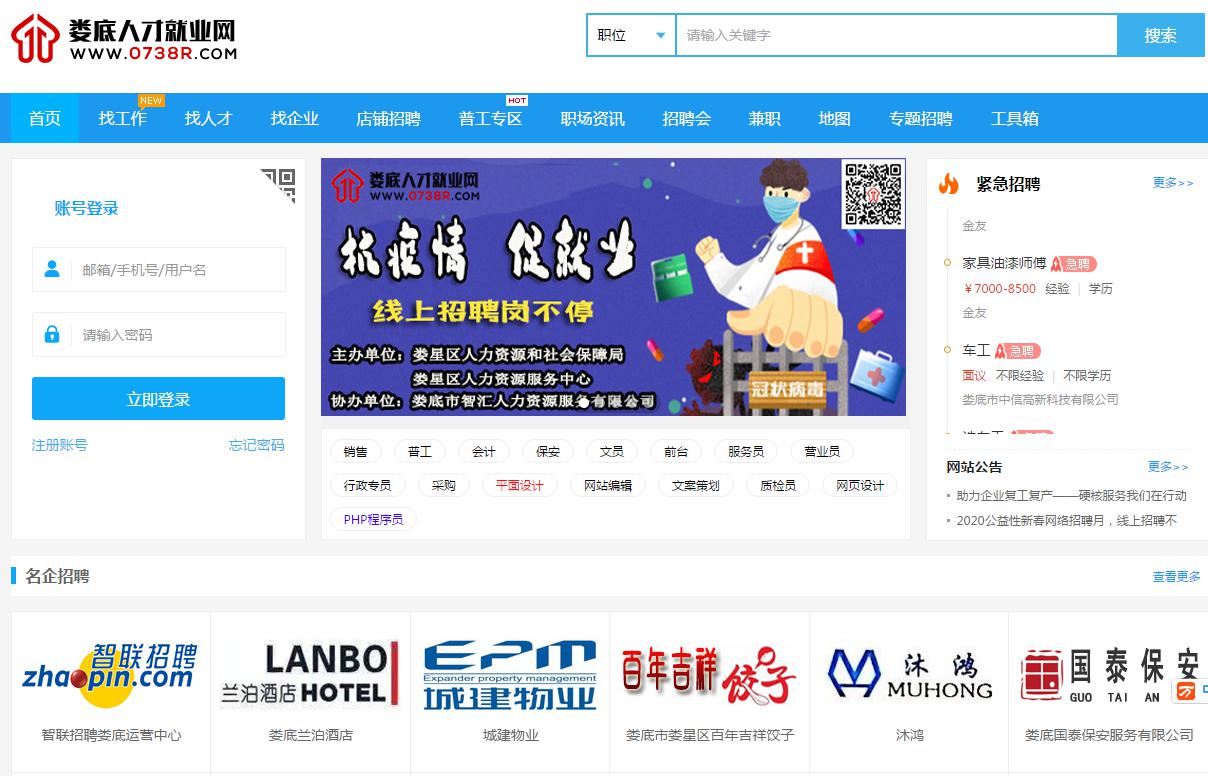Select the 兼职 menu item

[x=764, y=118]
